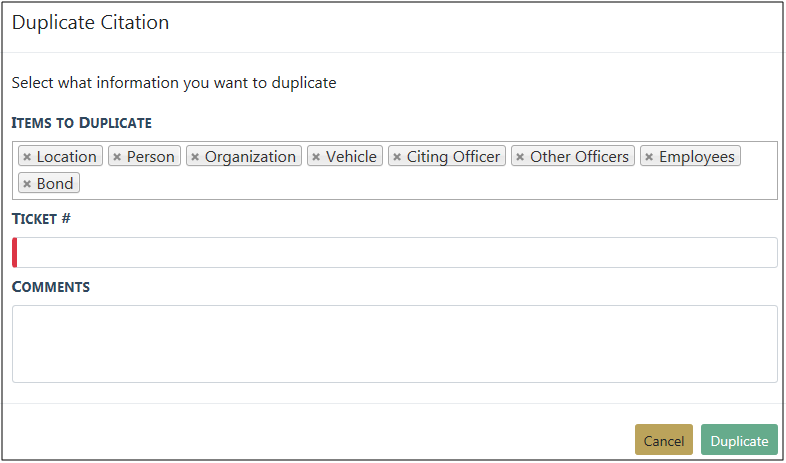Select the Vehicle tag label
The image size is (786, 463).
click(x=352, y=157)
